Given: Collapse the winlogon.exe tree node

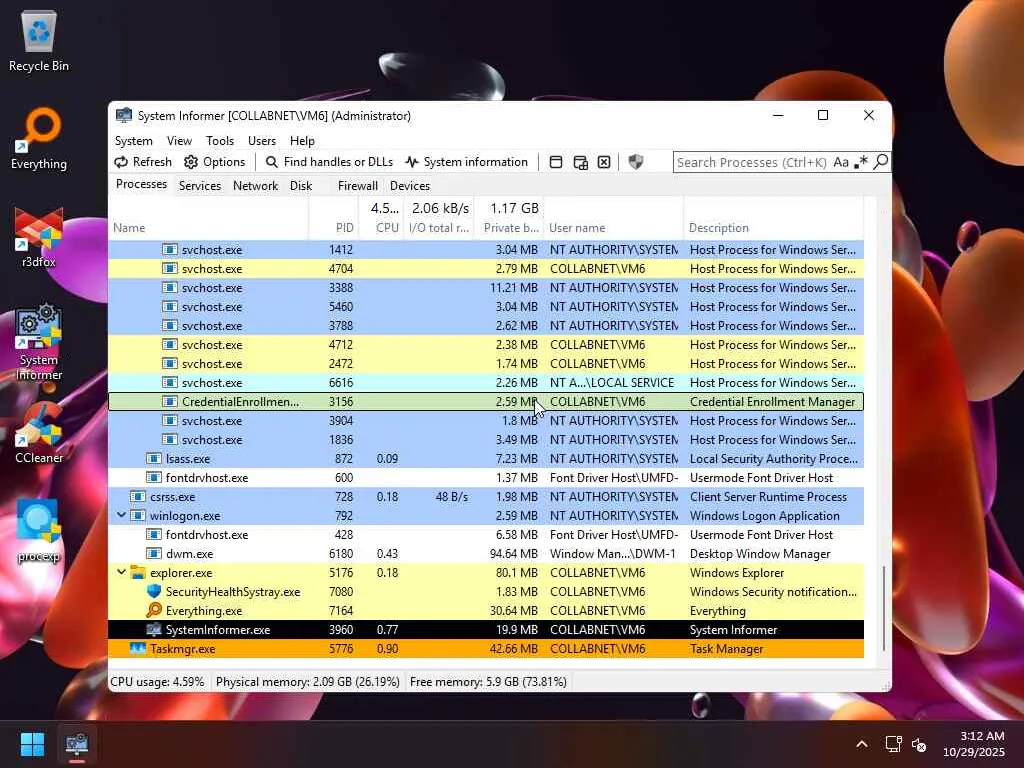Looking at the screenshot, I should click(x=121, y=515).
